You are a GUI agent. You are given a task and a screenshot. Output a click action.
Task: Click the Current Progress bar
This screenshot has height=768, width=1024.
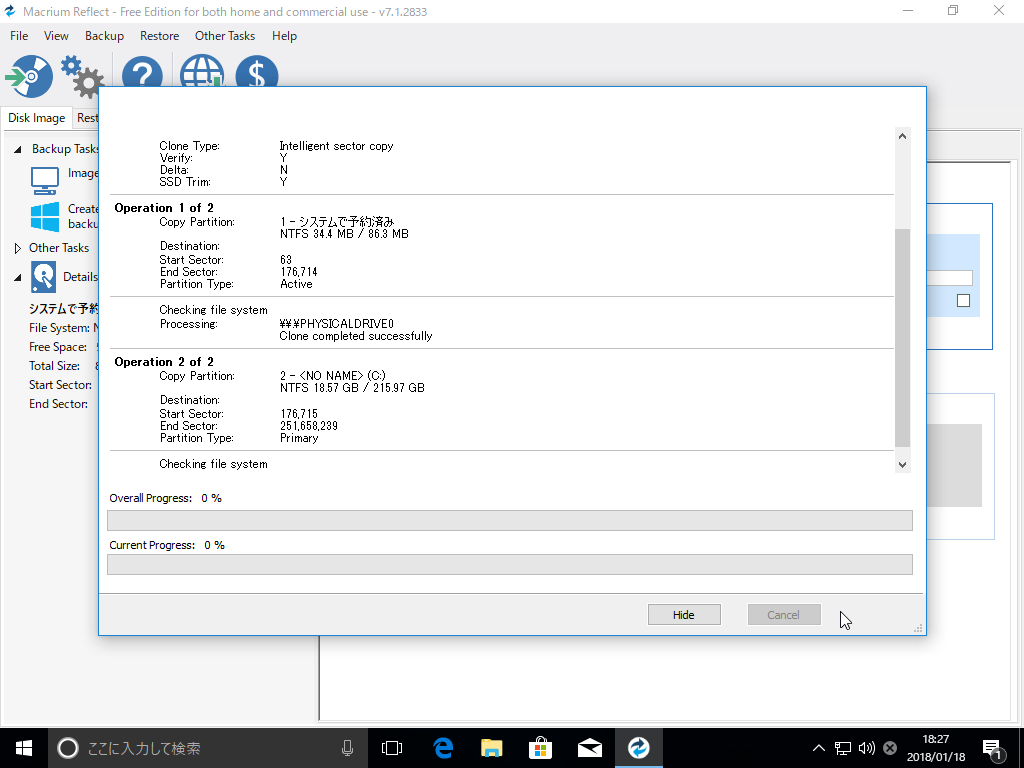(509, 565)
